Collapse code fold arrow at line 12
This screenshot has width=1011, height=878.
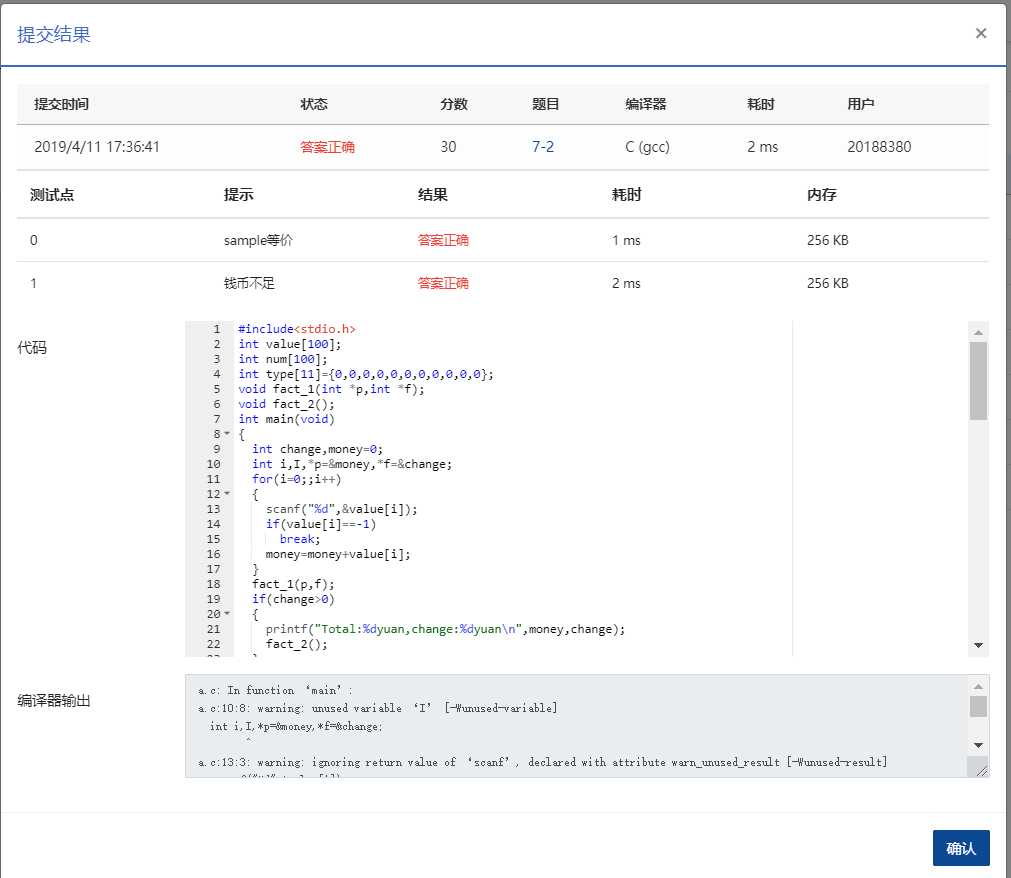pos(227,494)
